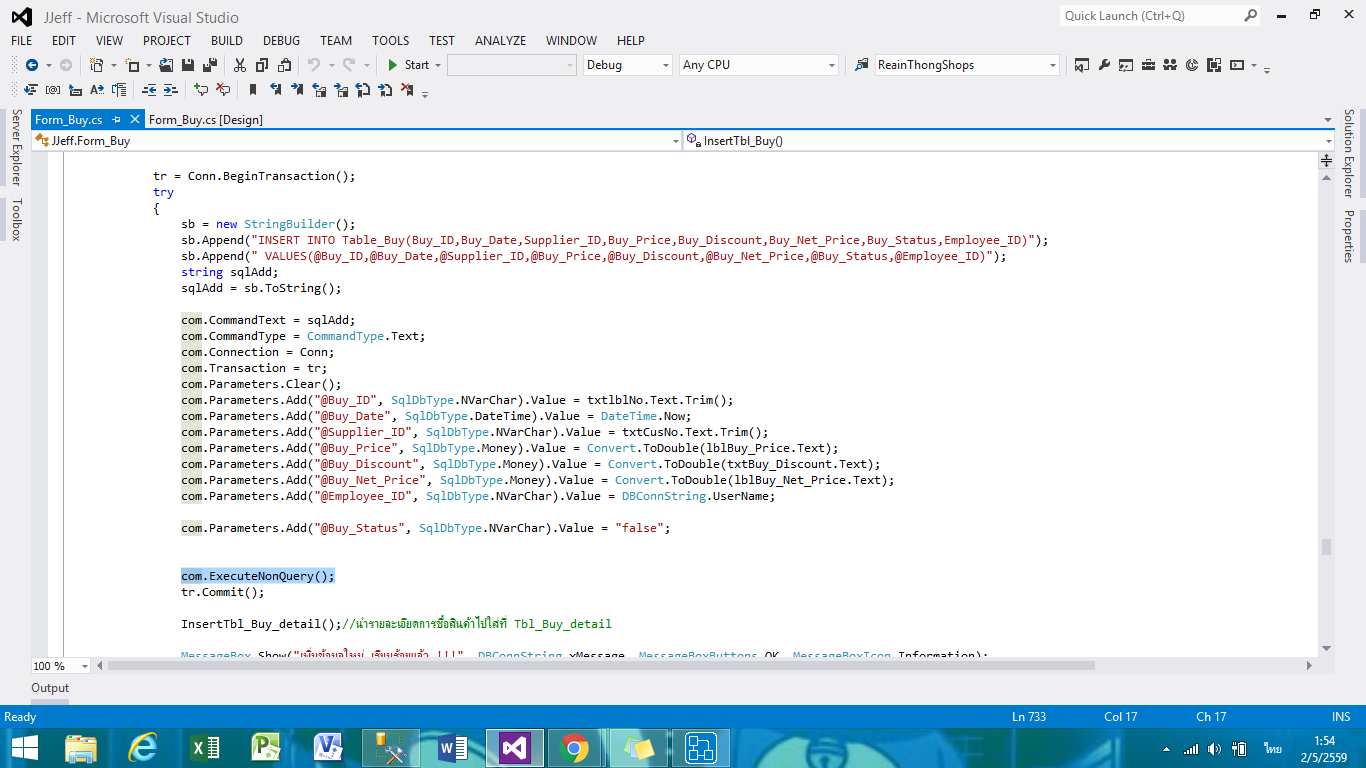
Task: Click the Decrease Indent icon
Action: pos(149,90)
